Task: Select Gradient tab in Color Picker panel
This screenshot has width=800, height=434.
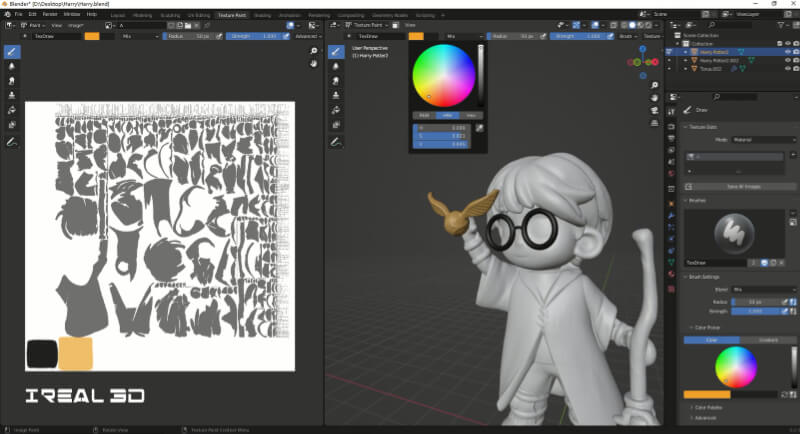Action: pyautogui.click(x=768, y=340)
